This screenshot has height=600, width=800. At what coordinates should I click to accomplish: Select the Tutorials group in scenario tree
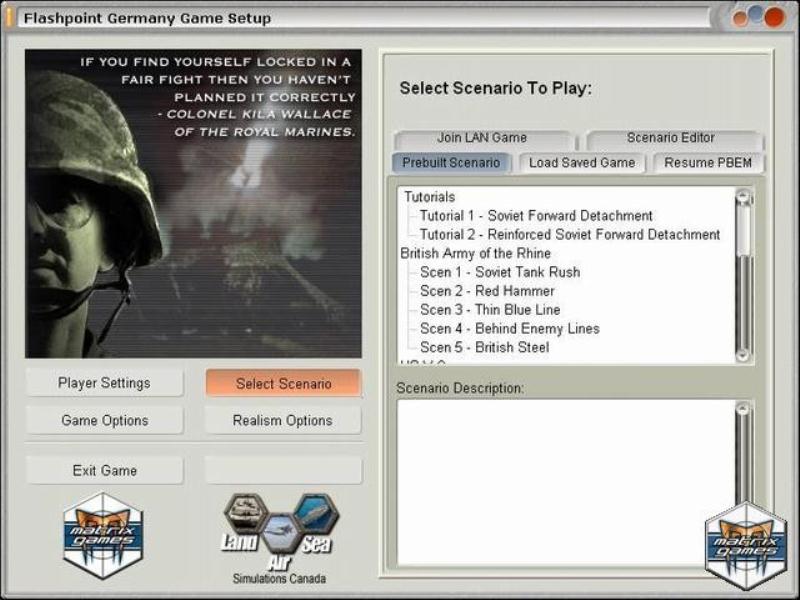(x=429, y=197)
